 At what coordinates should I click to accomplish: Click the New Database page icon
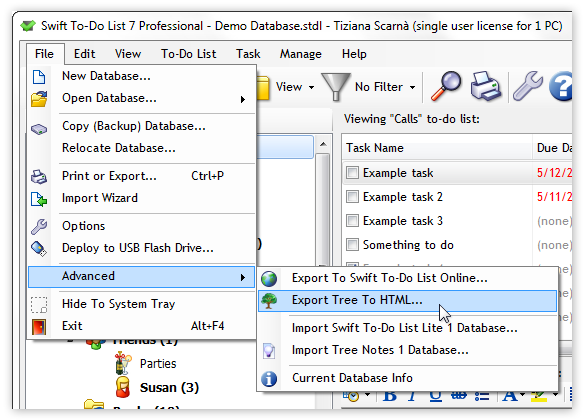click(39, 77)
